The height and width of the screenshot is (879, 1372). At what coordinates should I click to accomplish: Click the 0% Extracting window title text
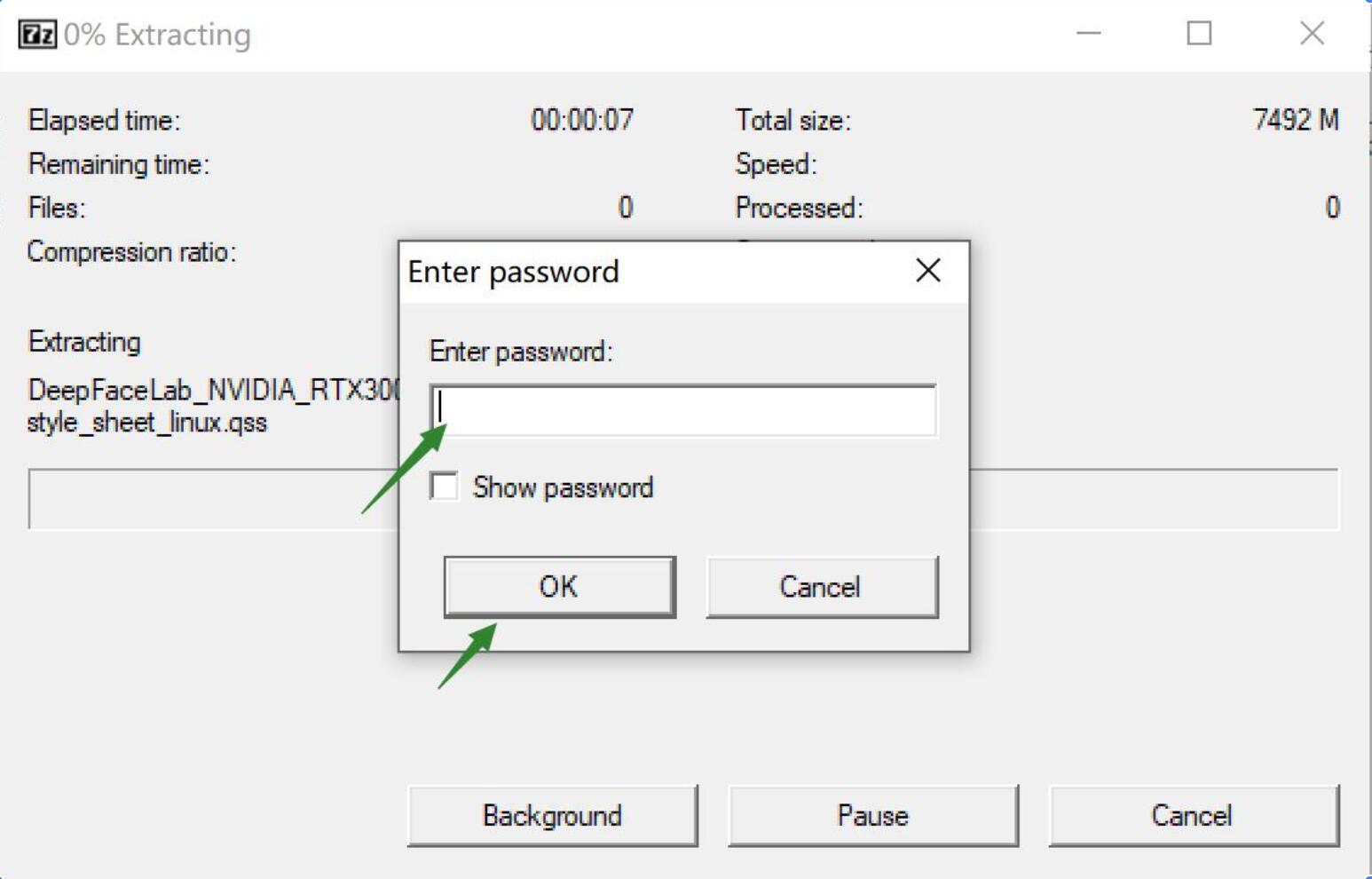pos(157,35)
